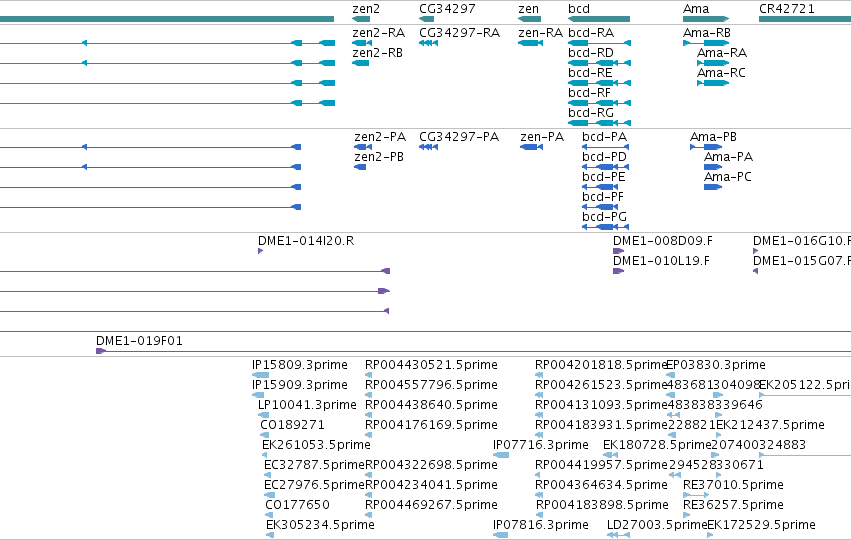851x540 pixels.
Task: Select EST RP004234041.5prime
Action: [369, 495]
